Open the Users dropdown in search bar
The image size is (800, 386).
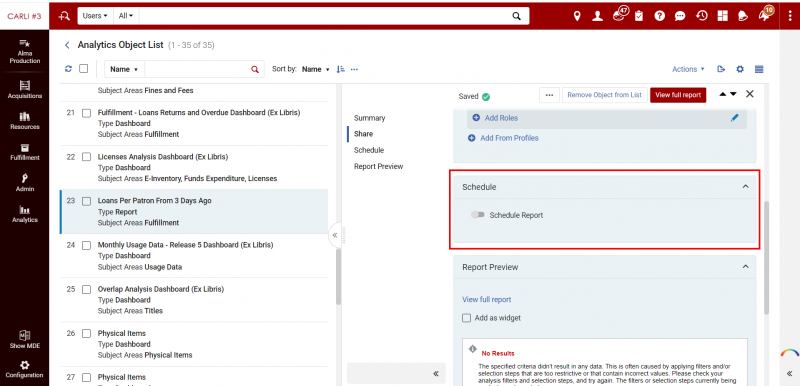tap(95, 16)
